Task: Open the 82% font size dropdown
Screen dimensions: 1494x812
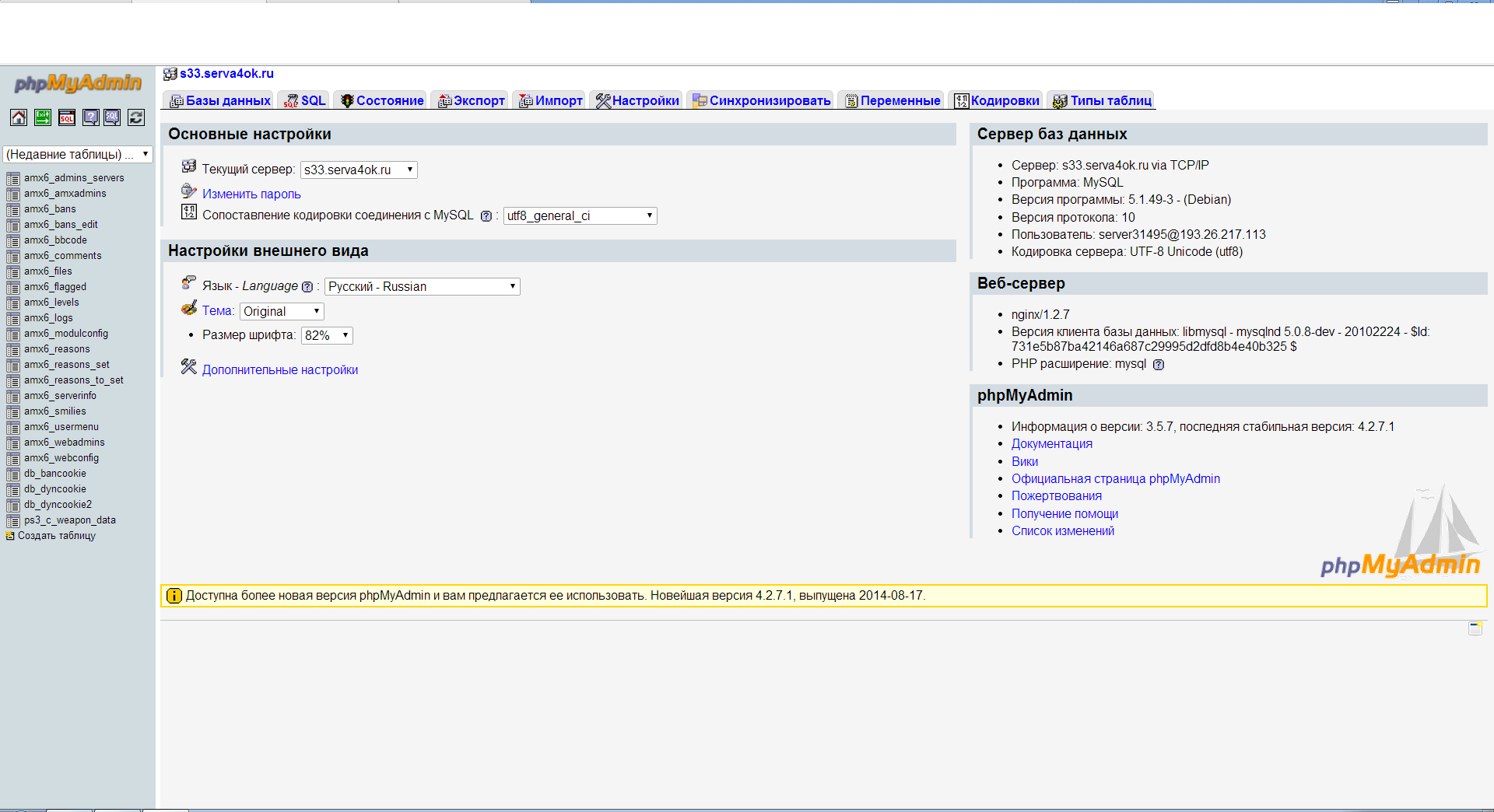Action: [x=327, y=335]
